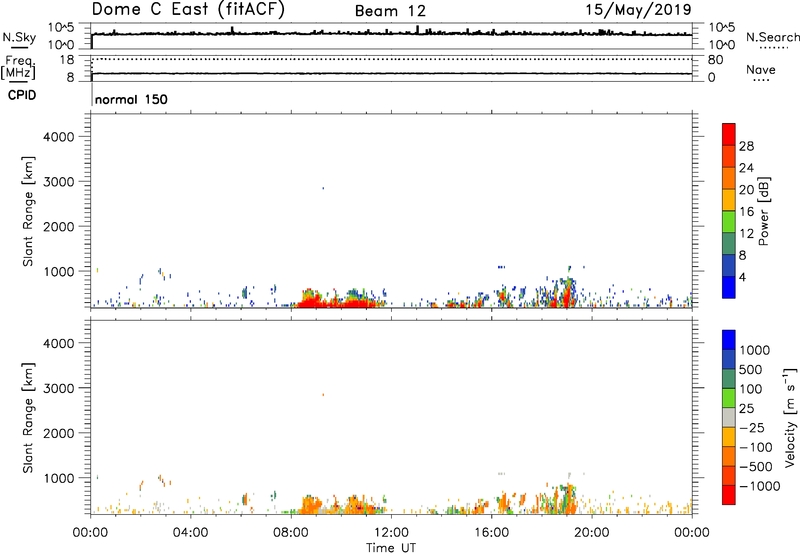Click the 4000 label on the power panel axis

[x=58, y=137]
